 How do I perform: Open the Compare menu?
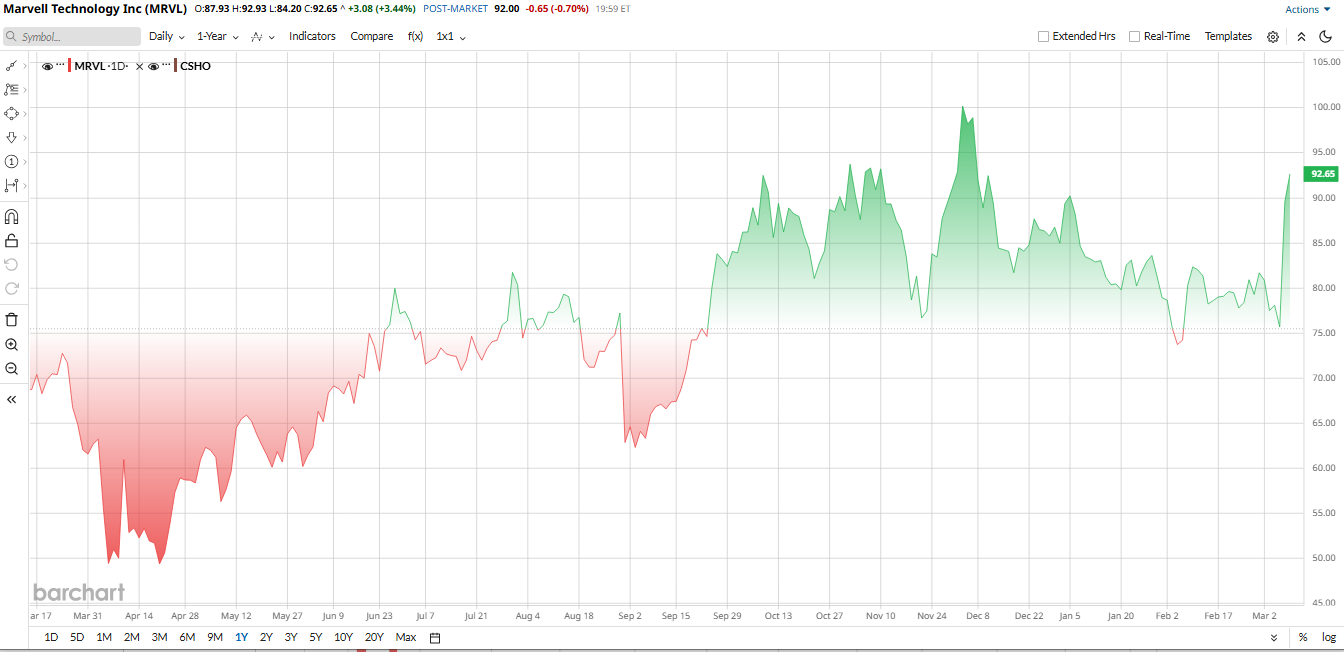(371, 36)
